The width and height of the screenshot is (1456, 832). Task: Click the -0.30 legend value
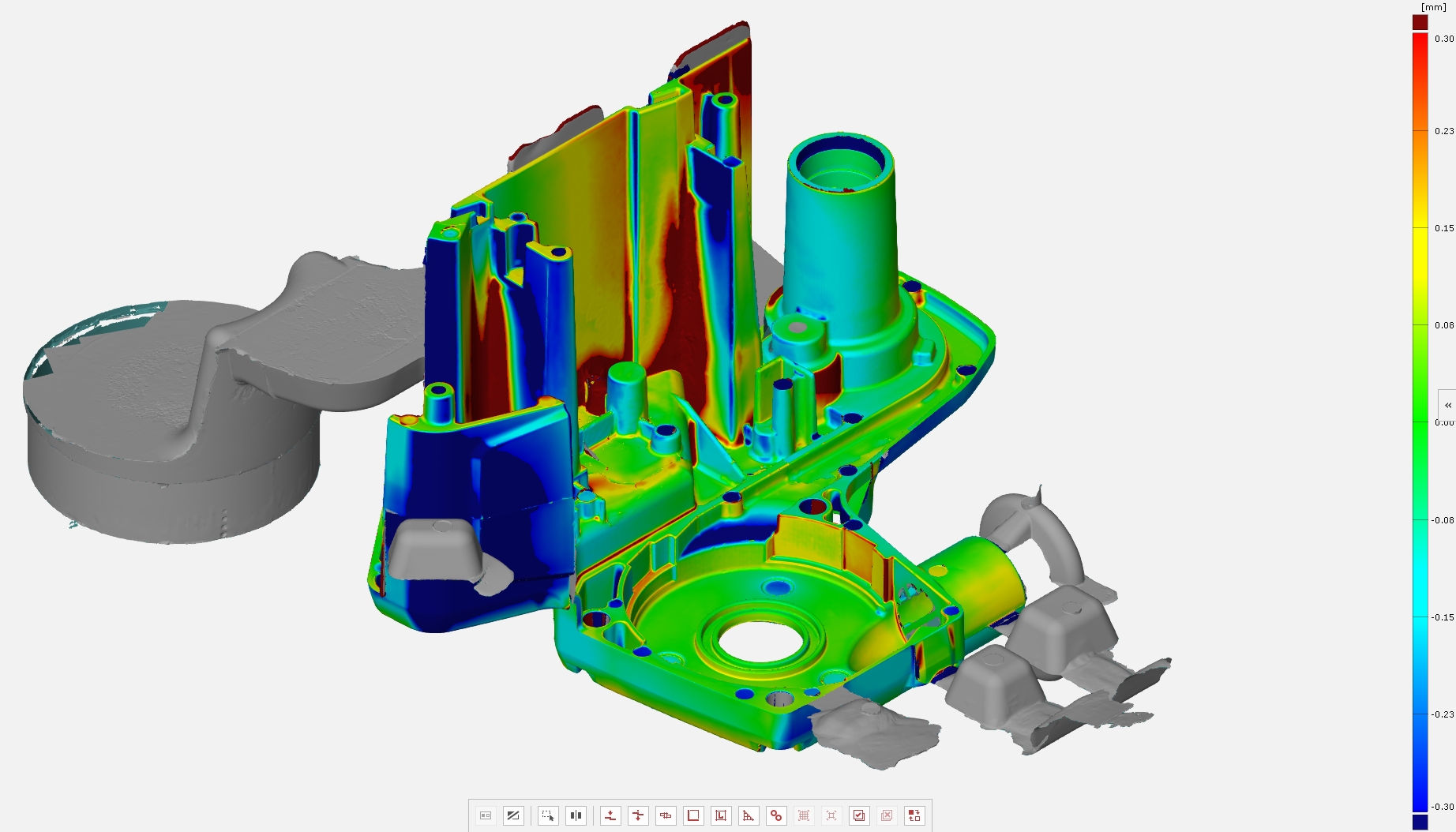[x=1443, y=807]
